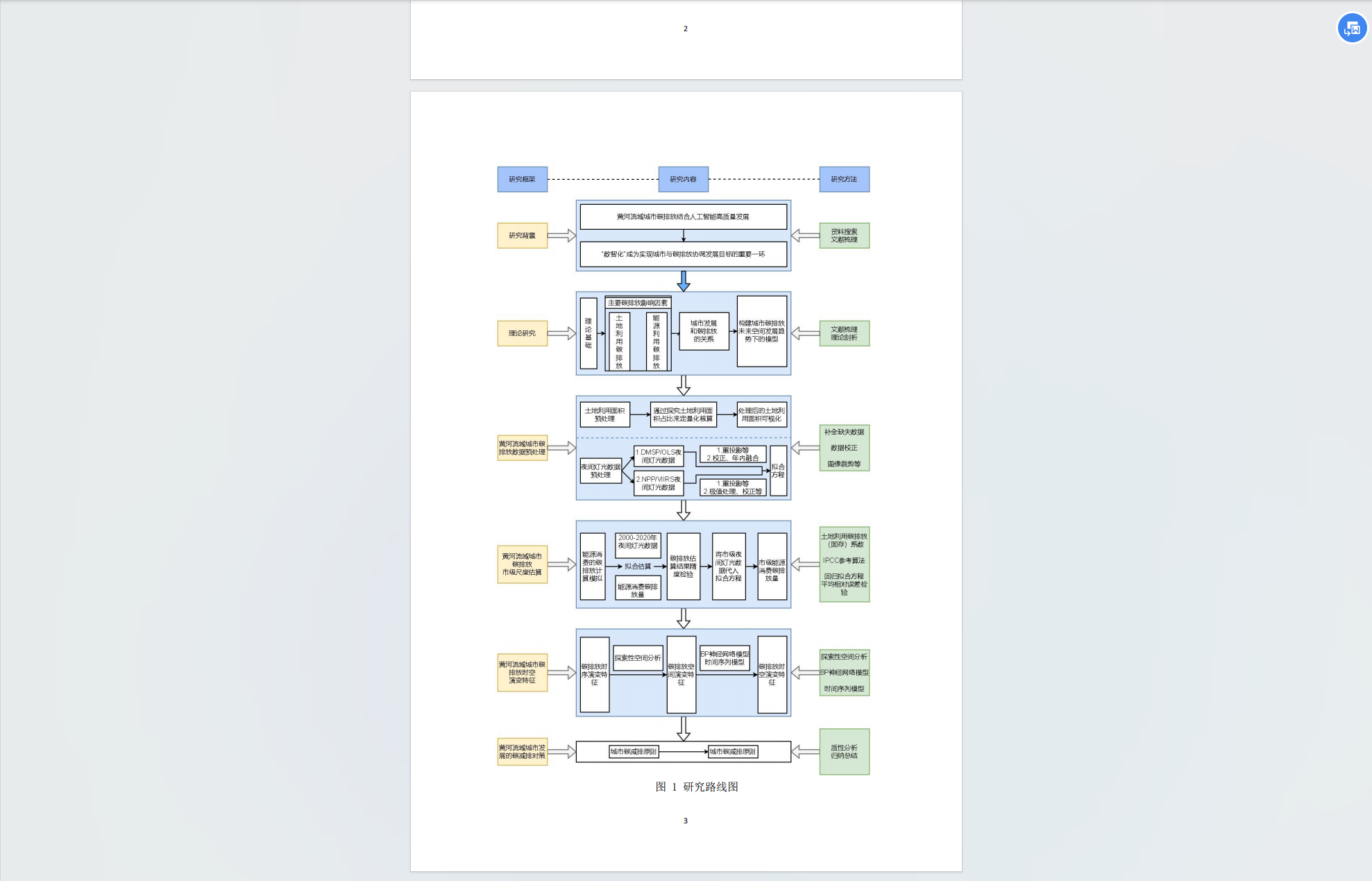1372x881 pixels.
Task: Click the '数智化成为实现城市…重要一环' box
Action: 684,254
